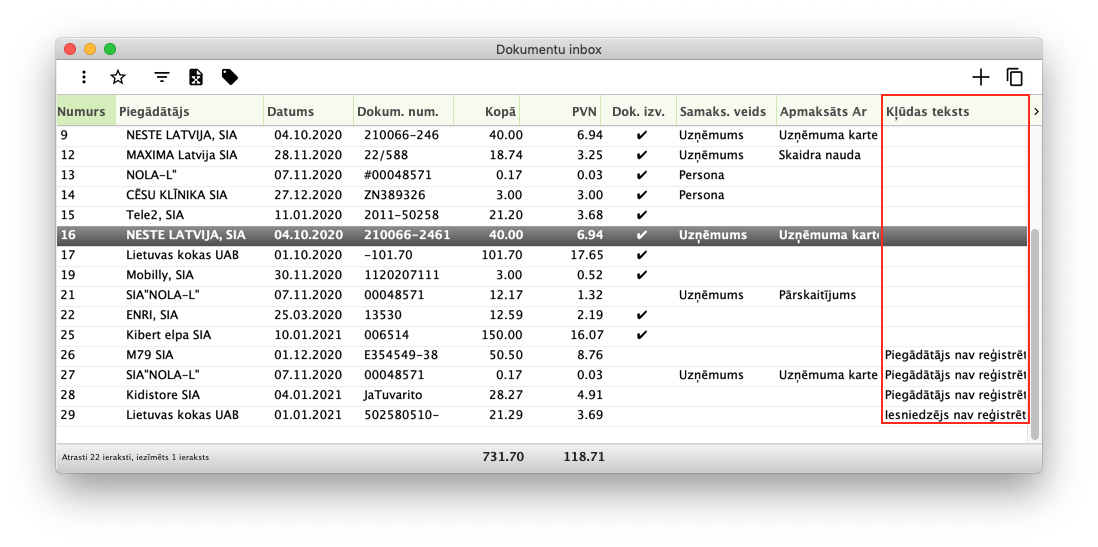Toggle Dok. izv. checkmark for ENRI row
The width and height of the screenshot is (1098, 547).
641,315
